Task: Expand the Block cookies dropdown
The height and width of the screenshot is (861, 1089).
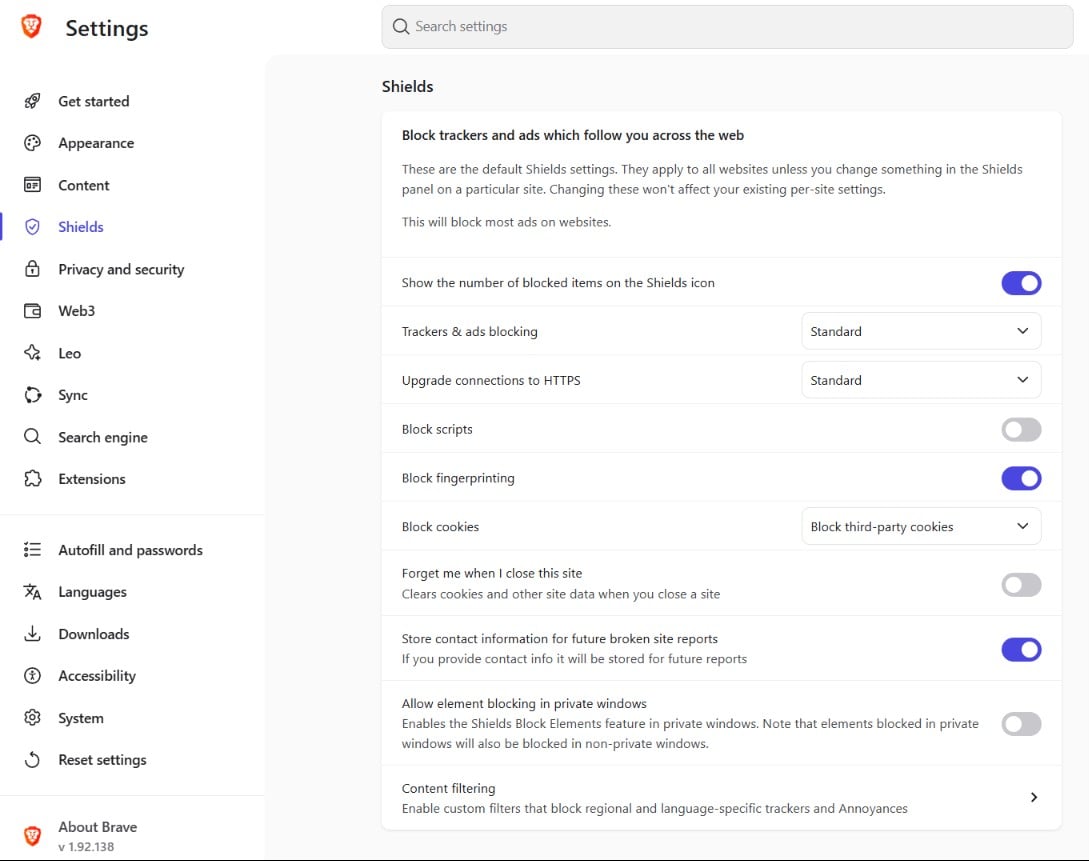Action: [921, 526]
